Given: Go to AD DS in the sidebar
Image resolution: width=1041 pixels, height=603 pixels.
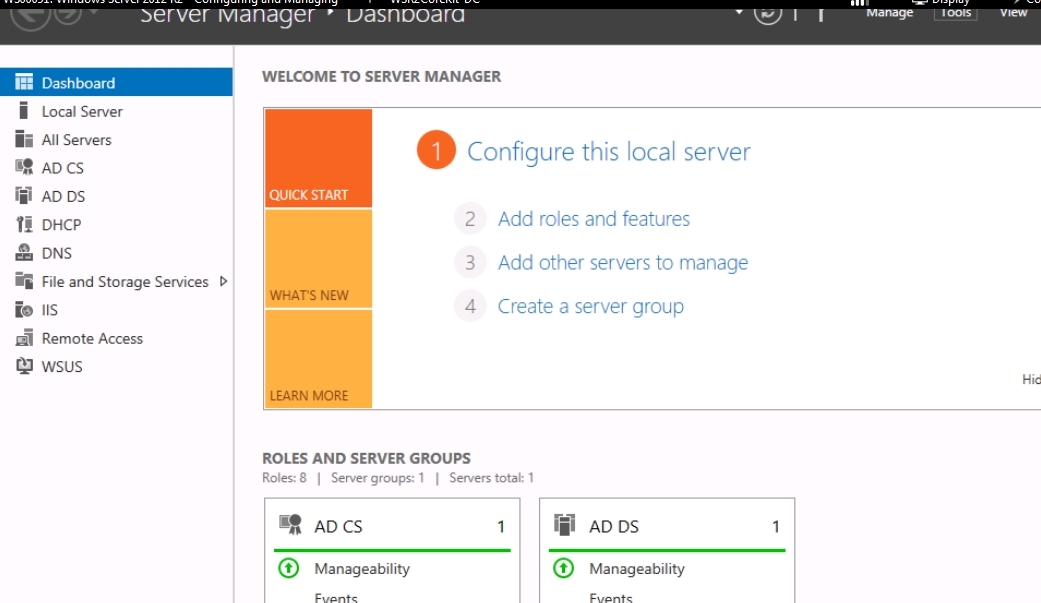Looking at the screenshot, I should point(116,197).
